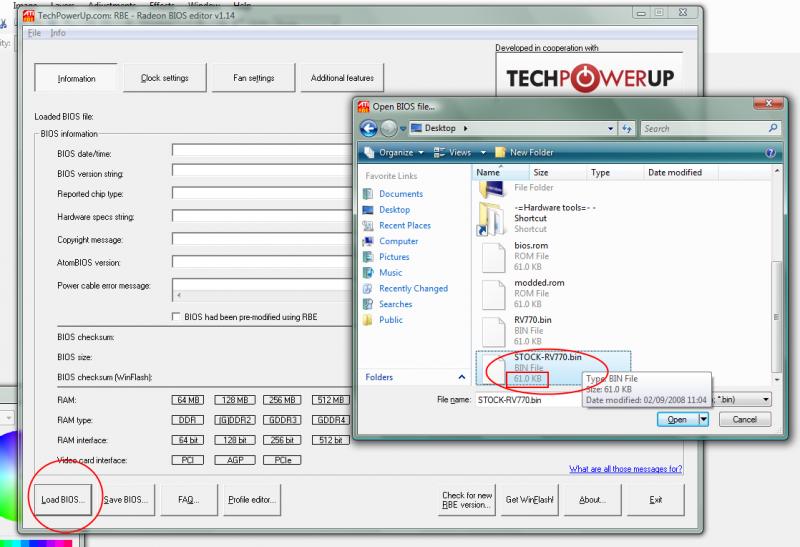This screenshot has width=800, height=547.
Task: Select the bios.rom file icon
Action: coord(493,257)
